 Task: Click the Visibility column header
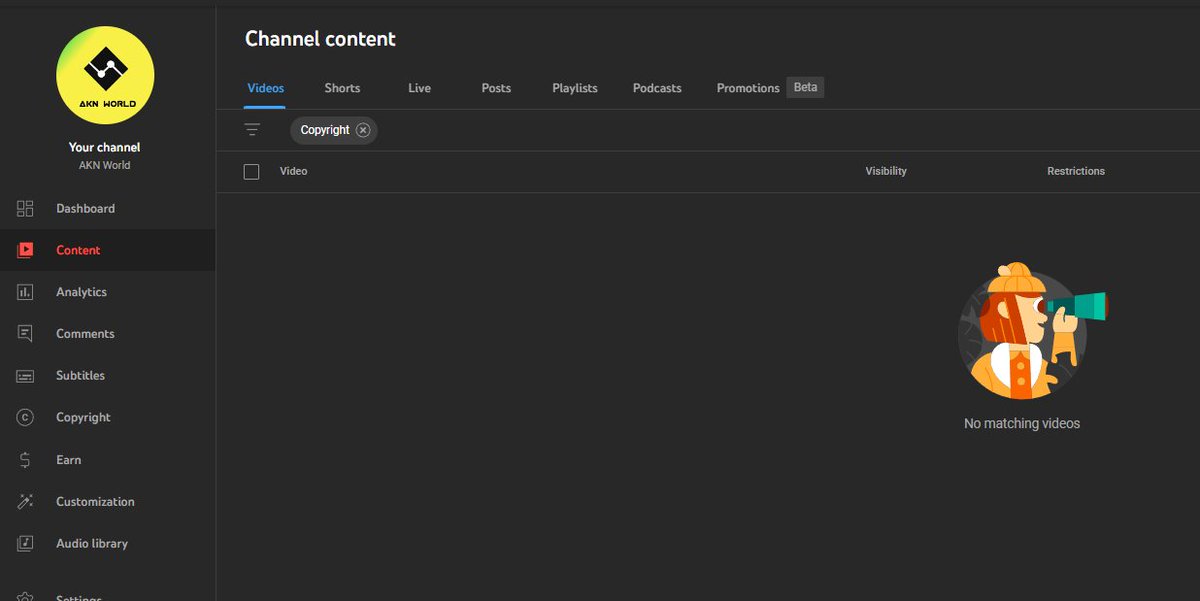[886, 172]
